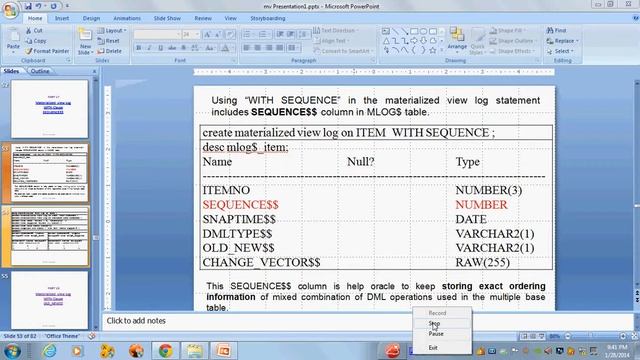Open the Shape Outline dropdown
The image size is (640, 360).
(x=513, y=41)
